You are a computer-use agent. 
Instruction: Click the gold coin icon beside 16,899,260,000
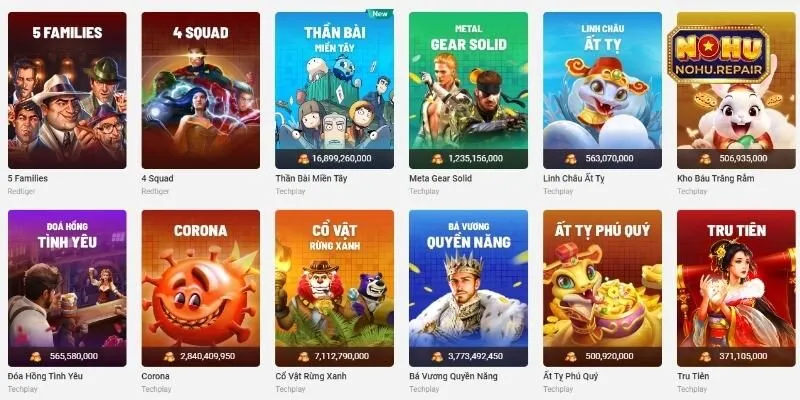click(x=304, y=159)
